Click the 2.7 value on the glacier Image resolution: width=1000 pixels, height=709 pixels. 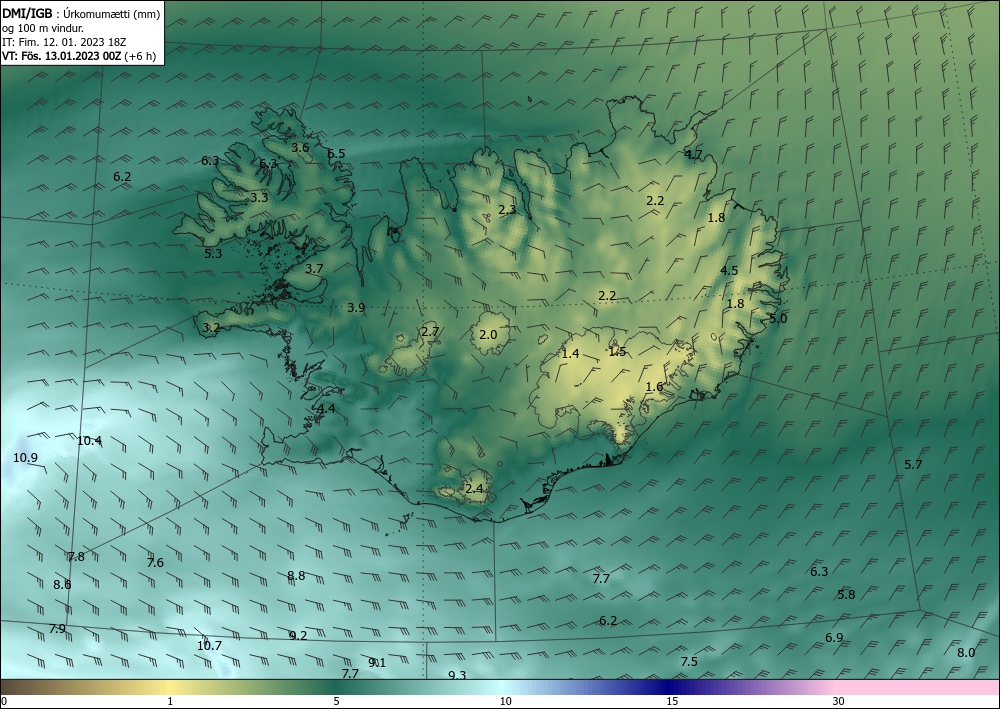coord(430,332)
